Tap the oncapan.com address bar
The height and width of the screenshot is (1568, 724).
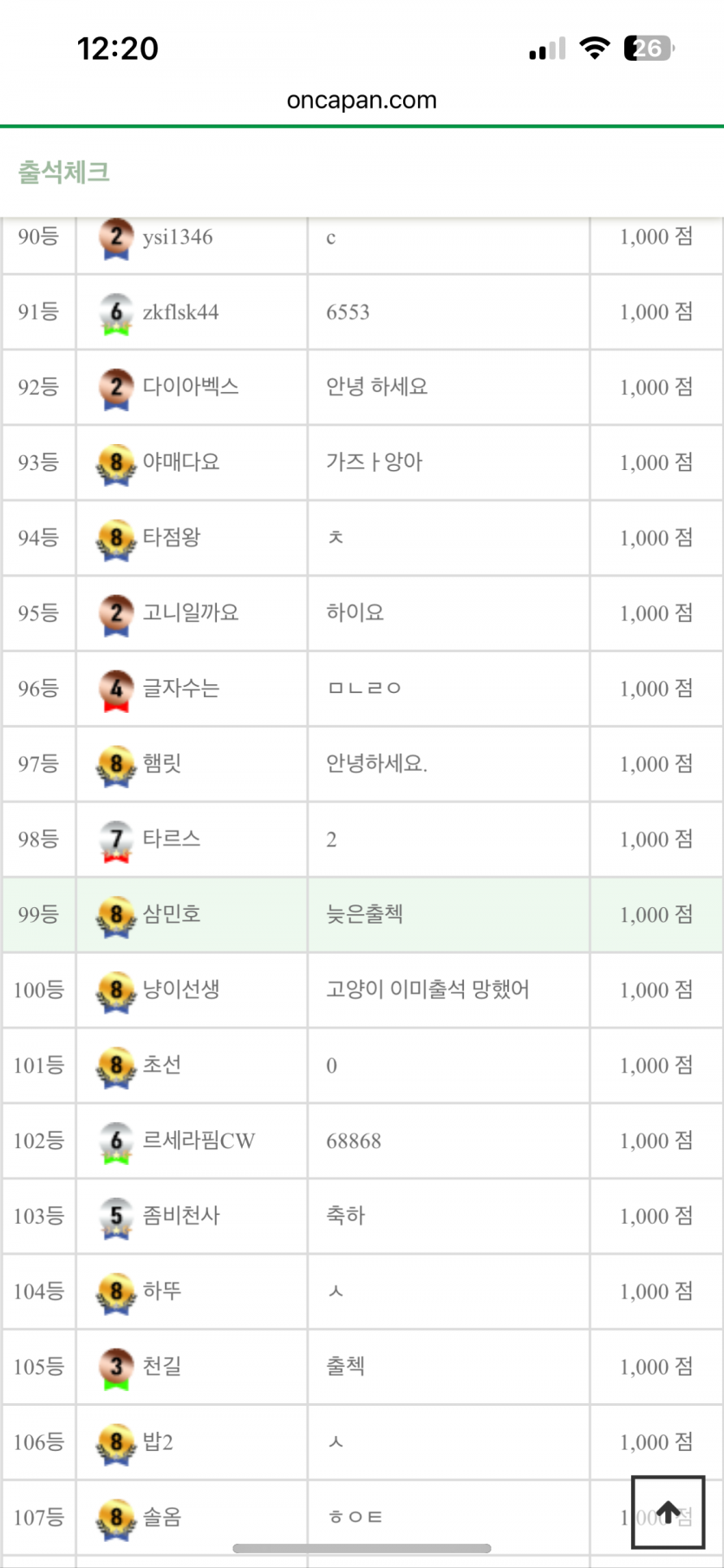tap(362, 101)
